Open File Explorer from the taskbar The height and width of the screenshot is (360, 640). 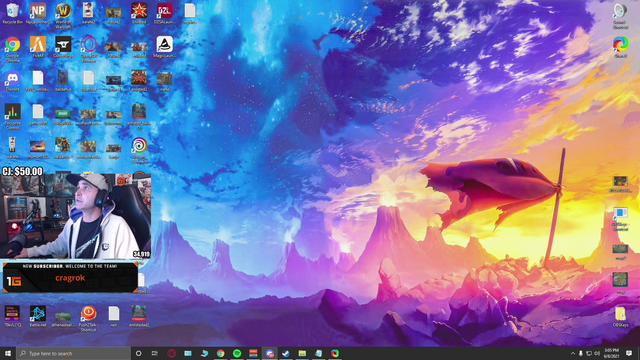(302, 353)
